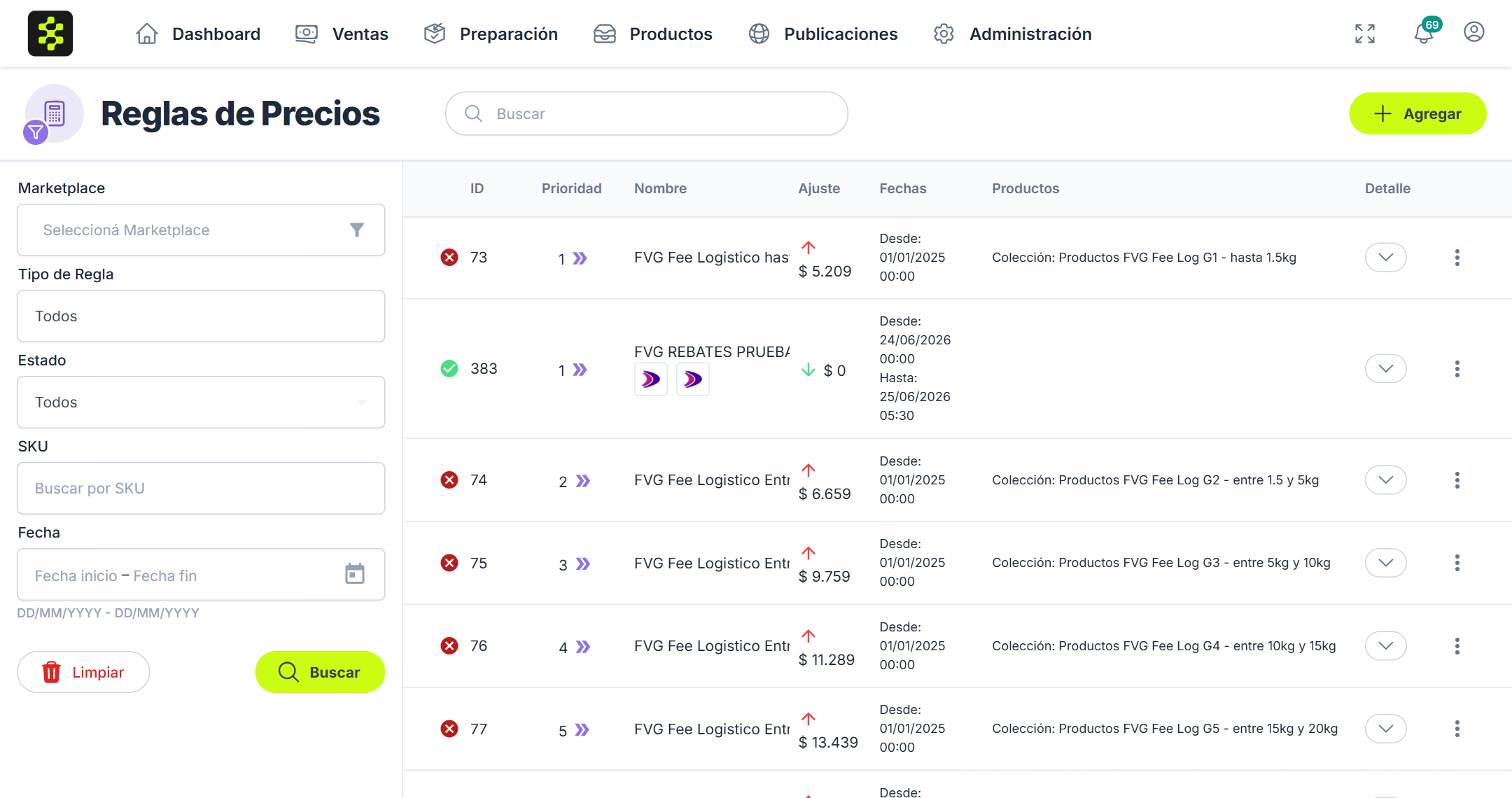
Task: Open the Publicaciones menu
Action: [x=822, y=34]
